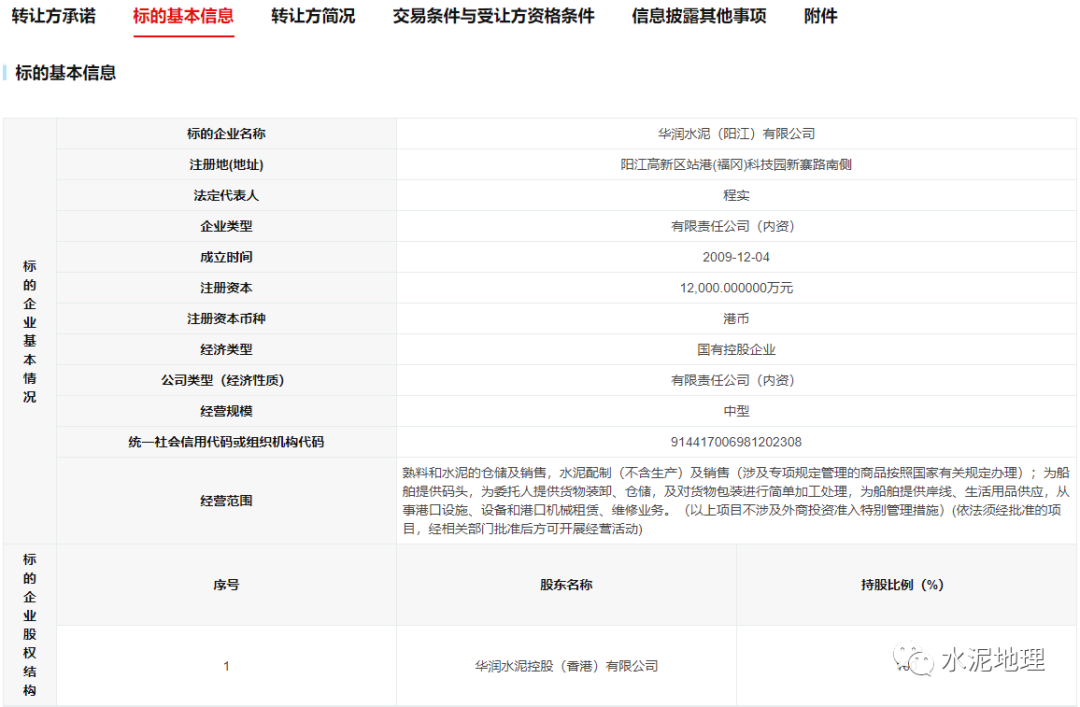Go to the 信息披露其他事项 tab
This screenshot has width=1080, height=707.
[699, 17]
